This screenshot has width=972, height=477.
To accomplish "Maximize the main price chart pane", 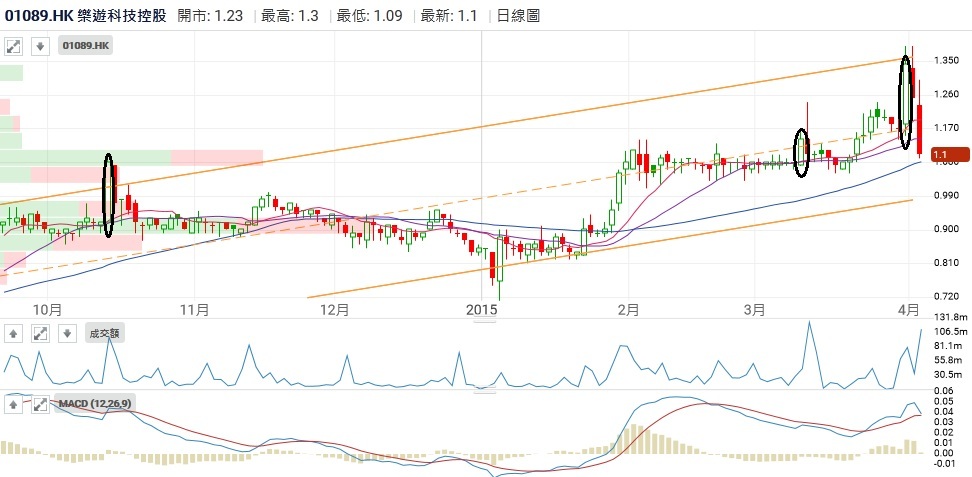I will tap(14, 46).
